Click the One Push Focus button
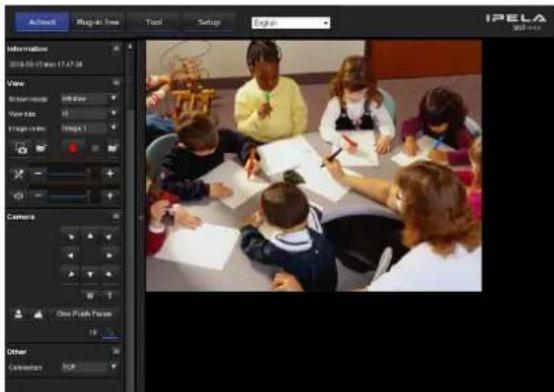 [x=84, y=314]
